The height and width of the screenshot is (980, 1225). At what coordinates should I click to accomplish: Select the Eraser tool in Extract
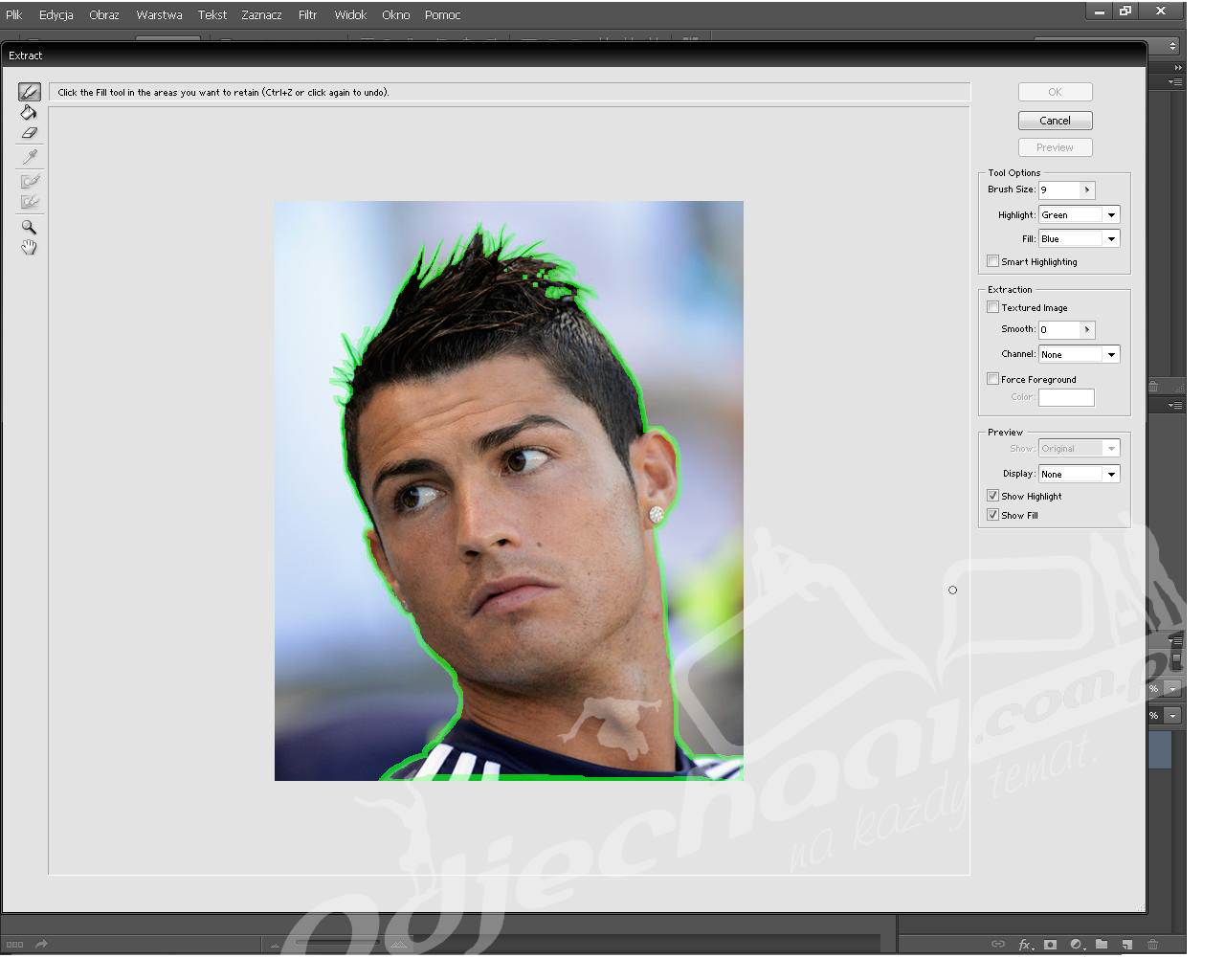[x=29, y=133]
